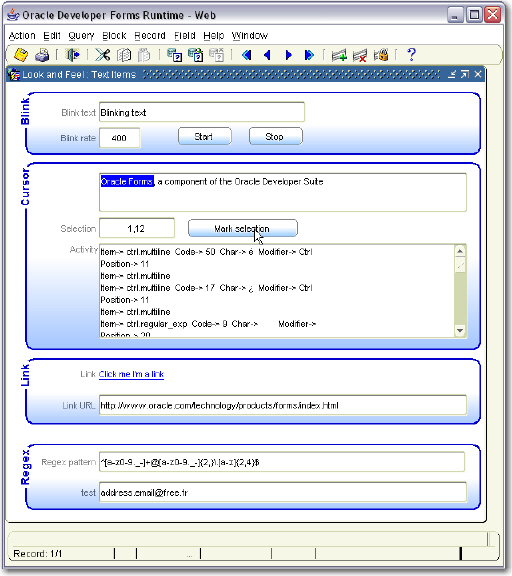Click the regex test field with email address
The width and height of the screenshot is (512, 576).
point(283,492)
